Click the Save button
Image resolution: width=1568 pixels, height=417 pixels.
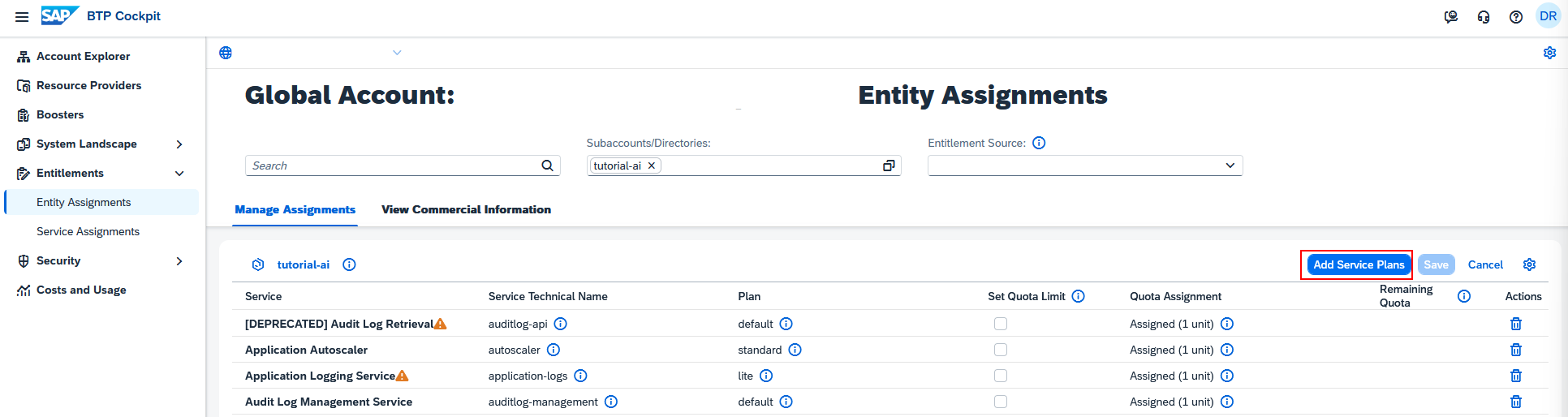click(x=1436, y=264)
